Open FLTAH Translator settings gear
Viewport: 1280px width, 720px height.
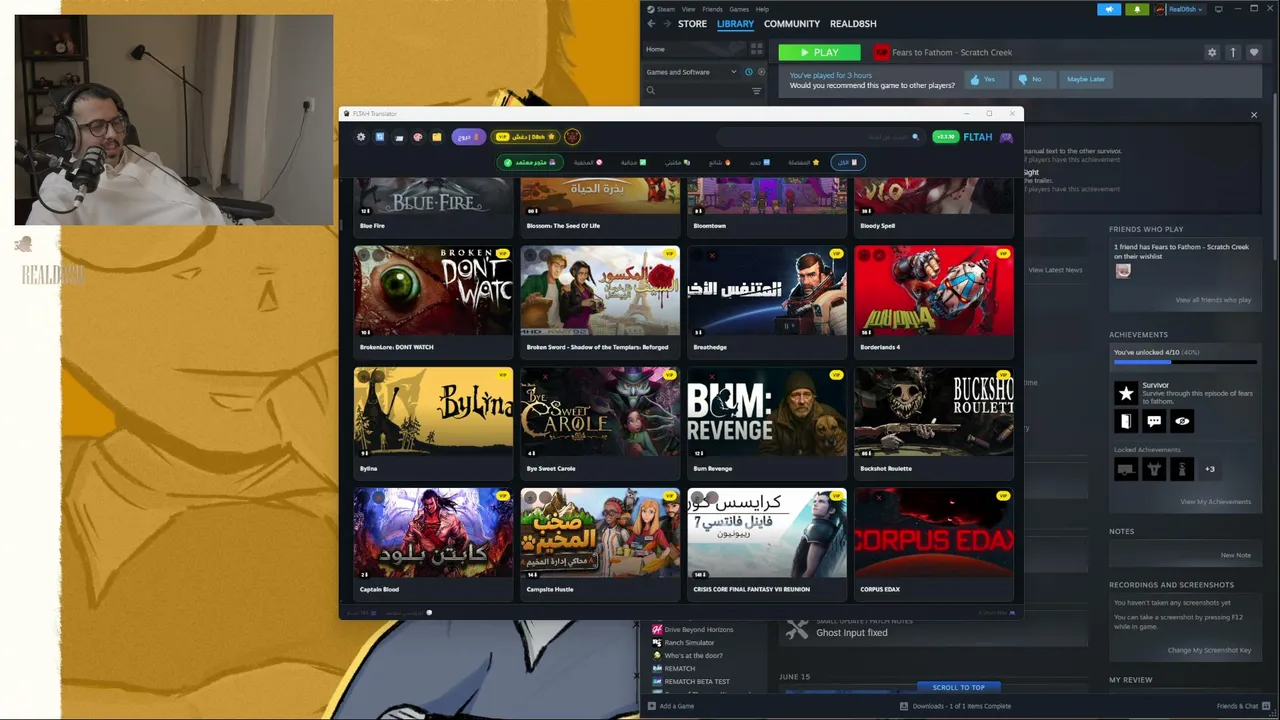[361, 137]
